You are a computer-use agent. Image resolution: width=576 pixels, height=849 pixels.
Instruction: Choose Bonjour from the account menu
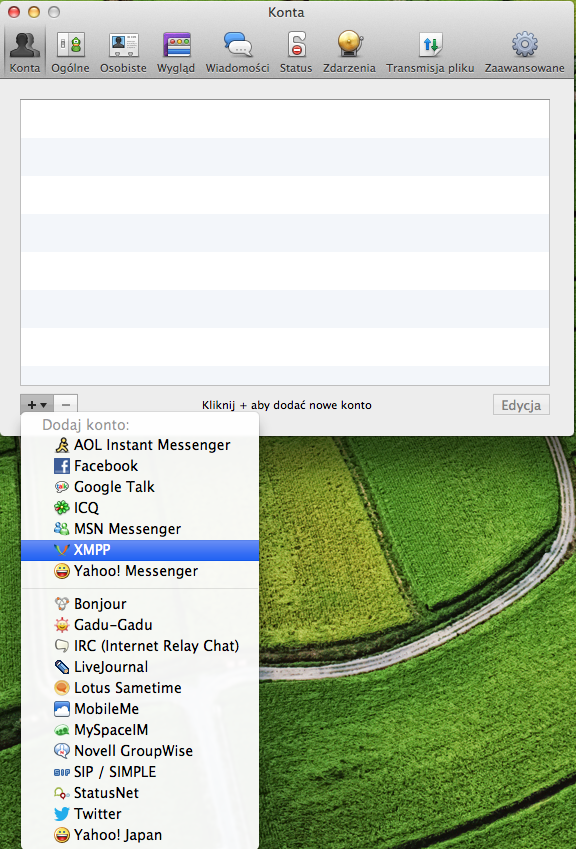coord(140,604)
